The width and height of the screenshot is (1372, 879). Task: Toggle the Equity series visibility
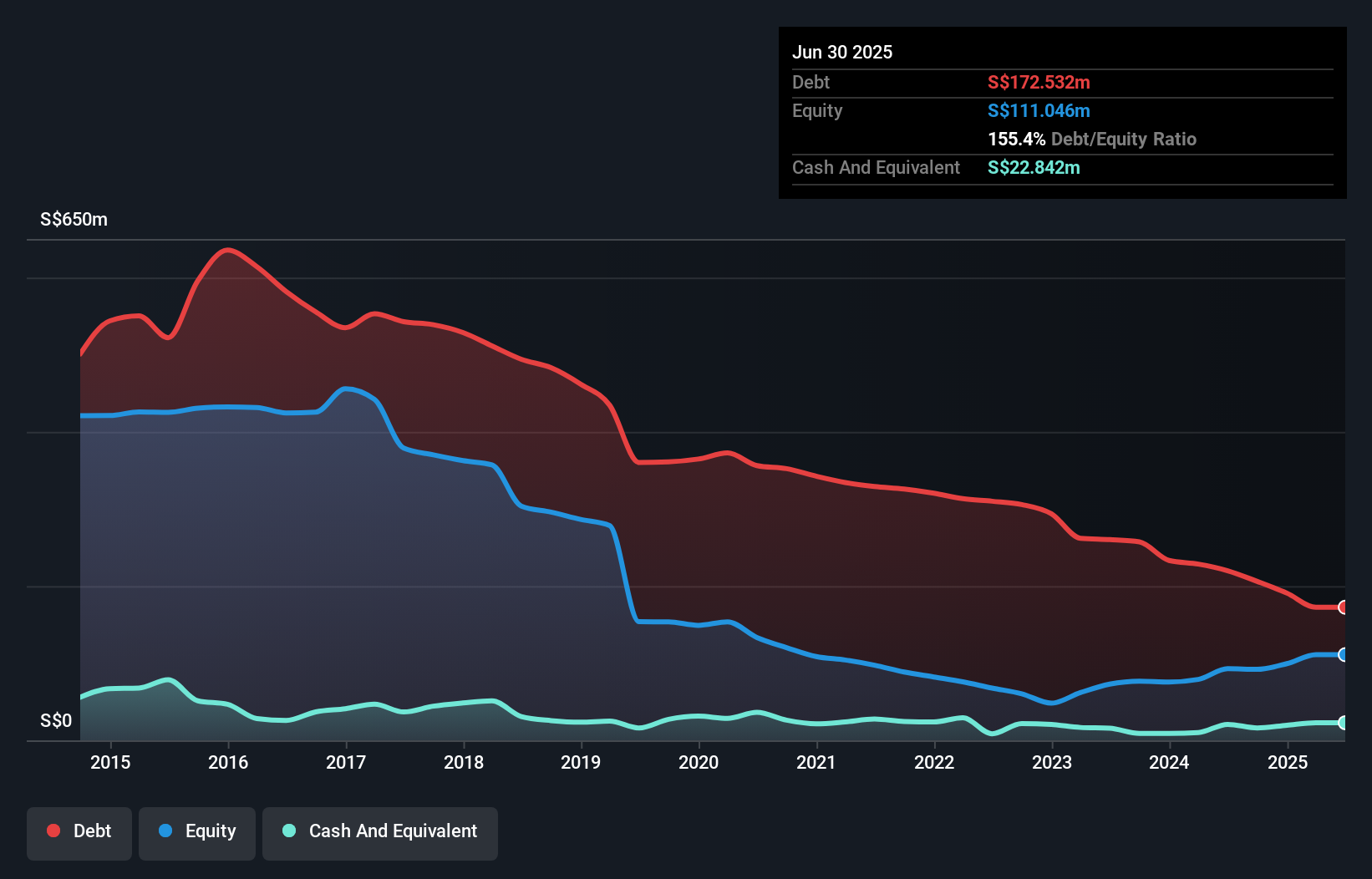[196, 832]
